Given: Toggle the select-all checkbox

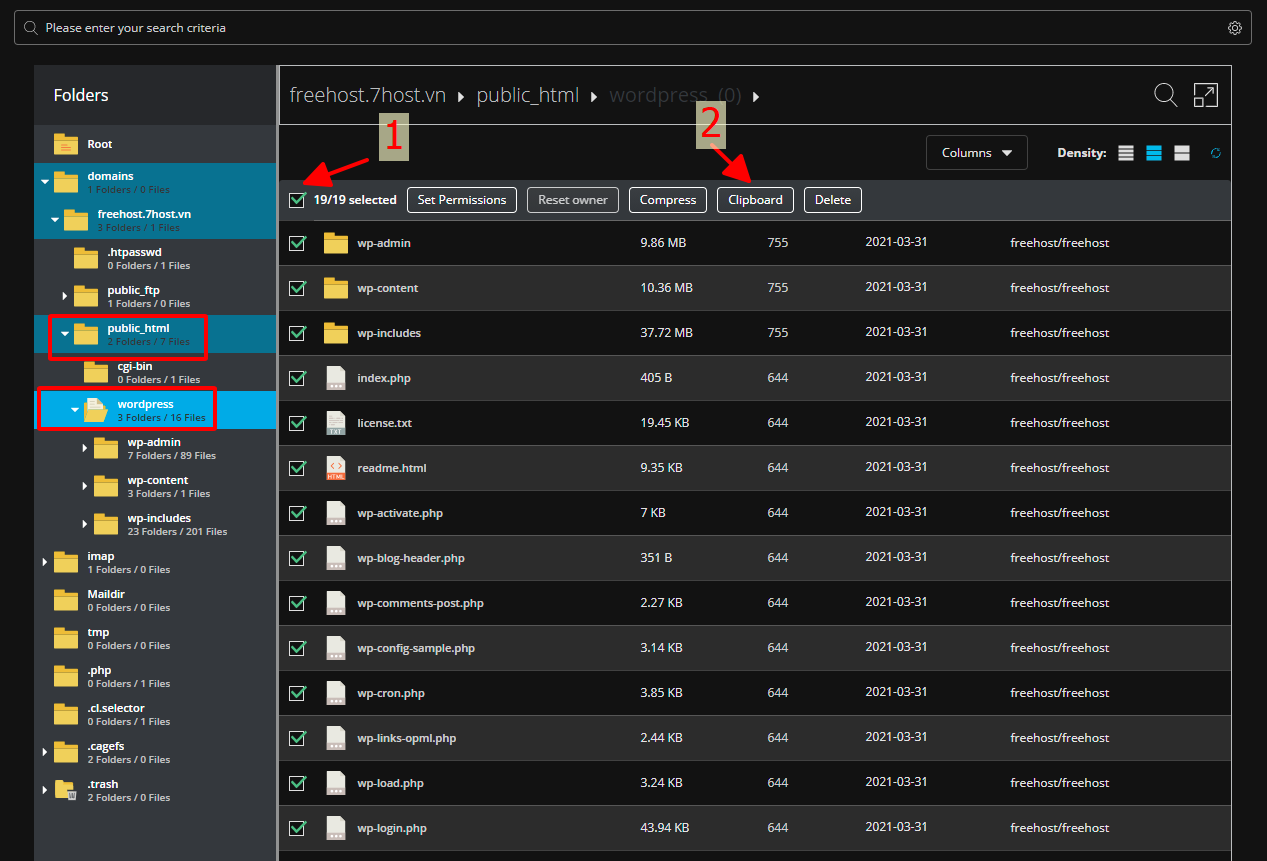Looking at the screenshot, I should click(297, 200).
